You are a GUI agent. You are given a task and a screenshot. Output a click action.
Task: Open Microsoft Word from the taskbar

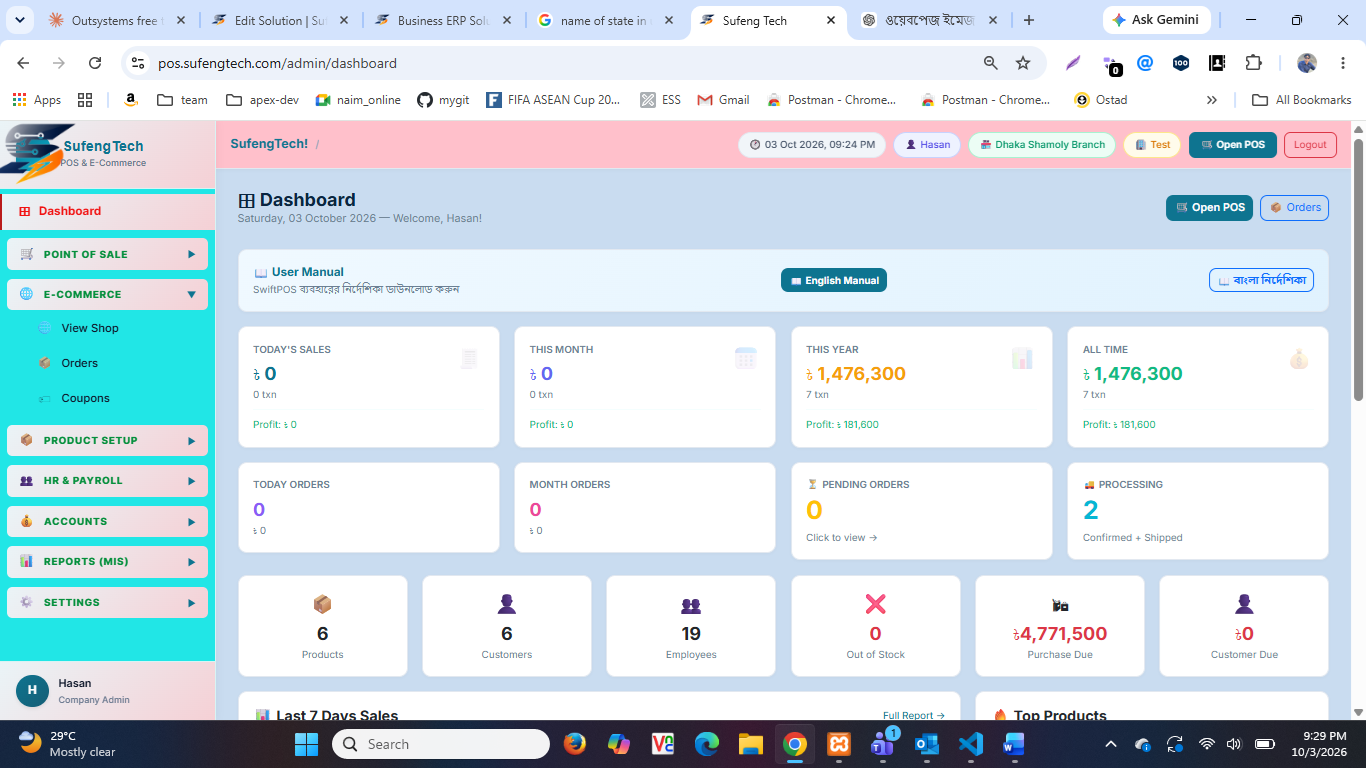click(x=1014, y=744)
